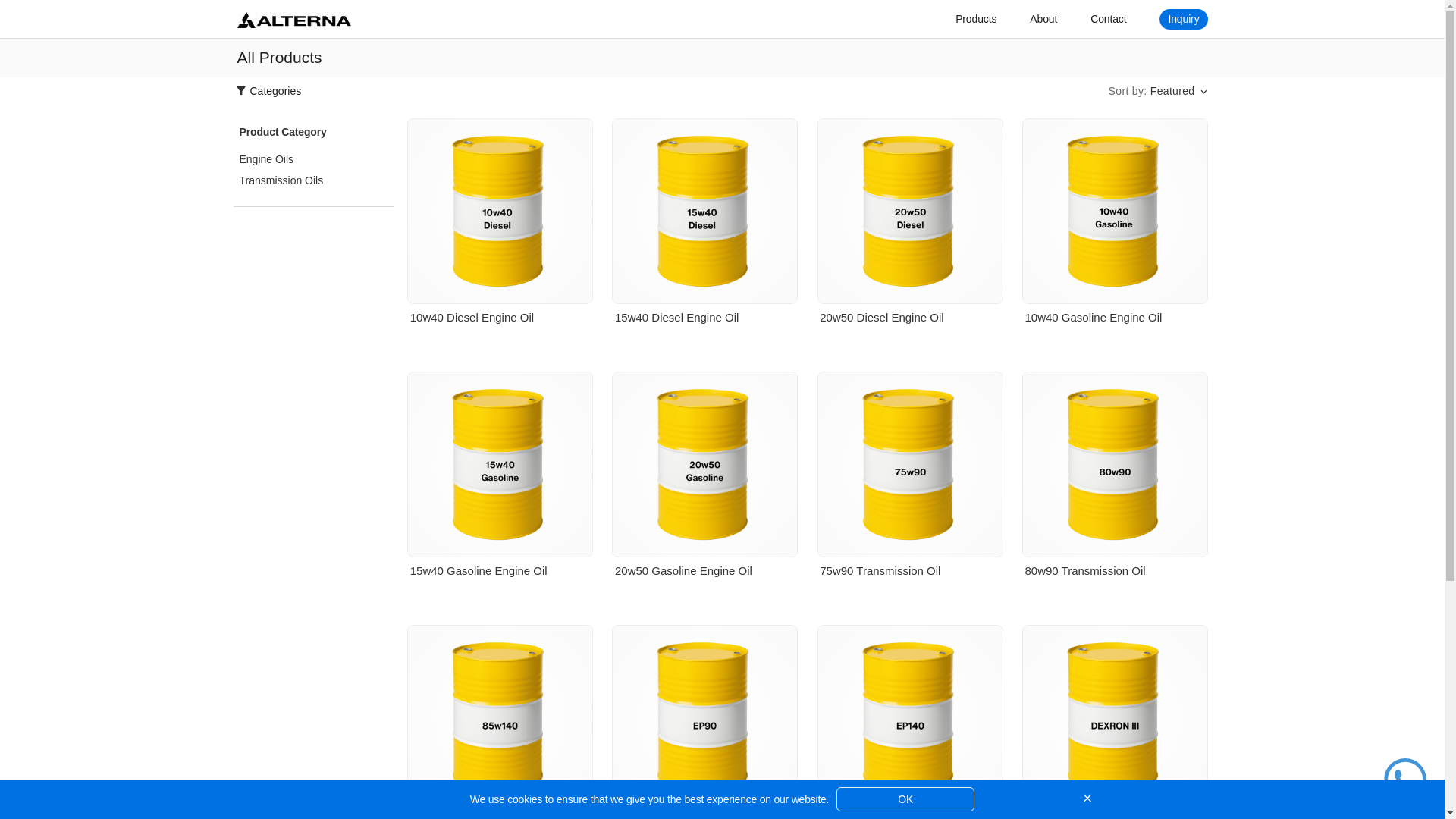Click the 75w90 Transmission Oil title
The height and width of the screenshot is (819, 1456).
click(880, 571)
